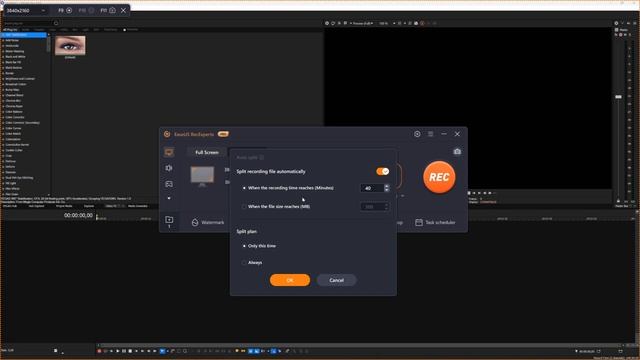Select Chroma Keyer effect in list
The height and width of the screenshot is (360, 640).
tap(14, 106)
